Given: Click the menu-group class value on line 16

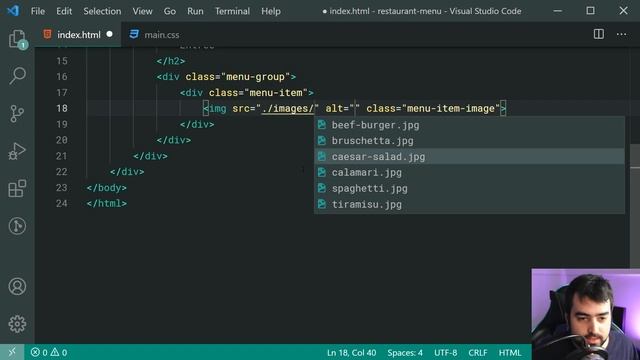Looking at the screenshot, I should click(255, 77).
